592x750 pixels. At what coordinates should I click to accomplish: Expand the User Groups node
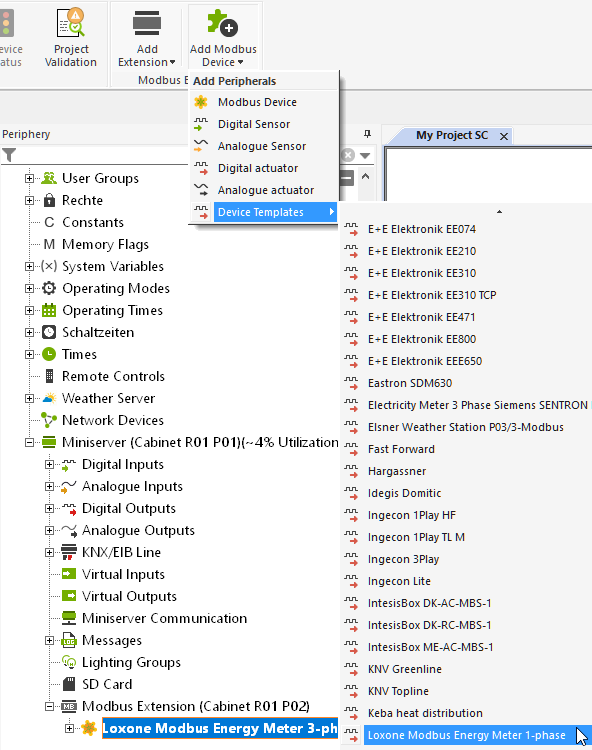coord(29,178)
